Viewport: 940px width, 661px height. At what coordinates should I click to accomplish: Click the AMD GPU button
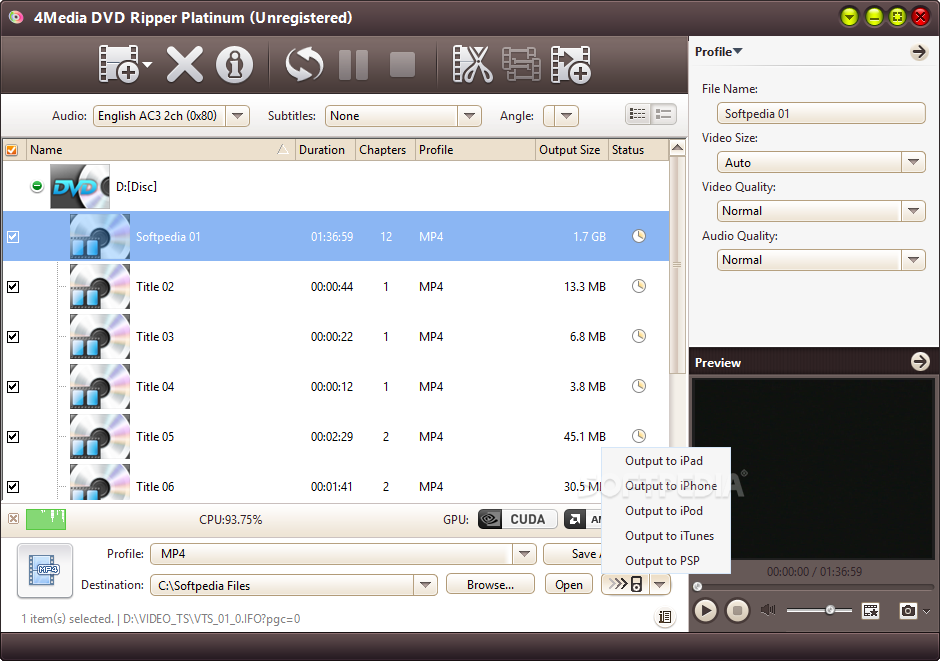[x=583, y=519]
